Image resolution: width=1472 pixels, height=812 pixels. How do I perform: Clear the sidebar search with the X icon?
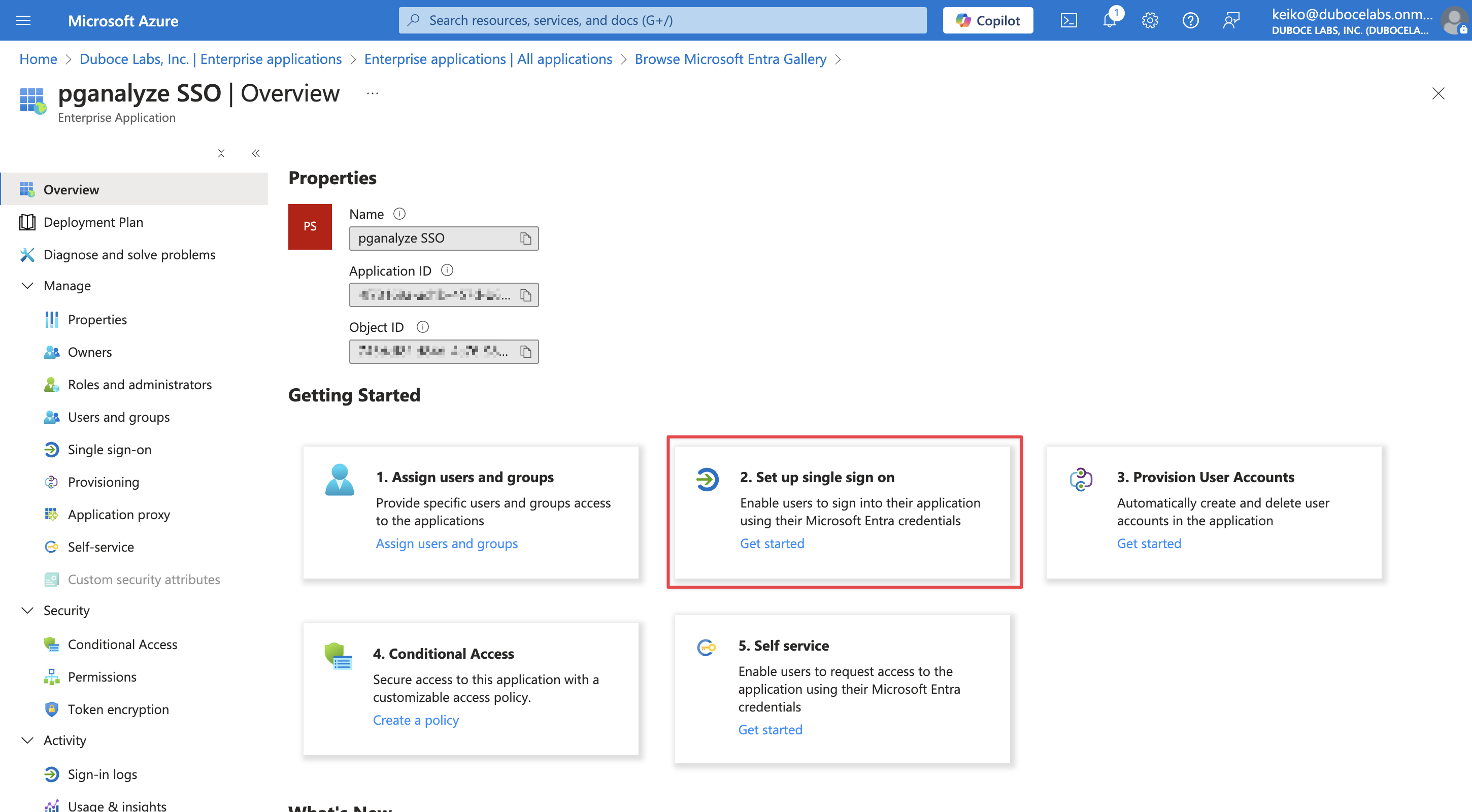[x=221, y=153]
